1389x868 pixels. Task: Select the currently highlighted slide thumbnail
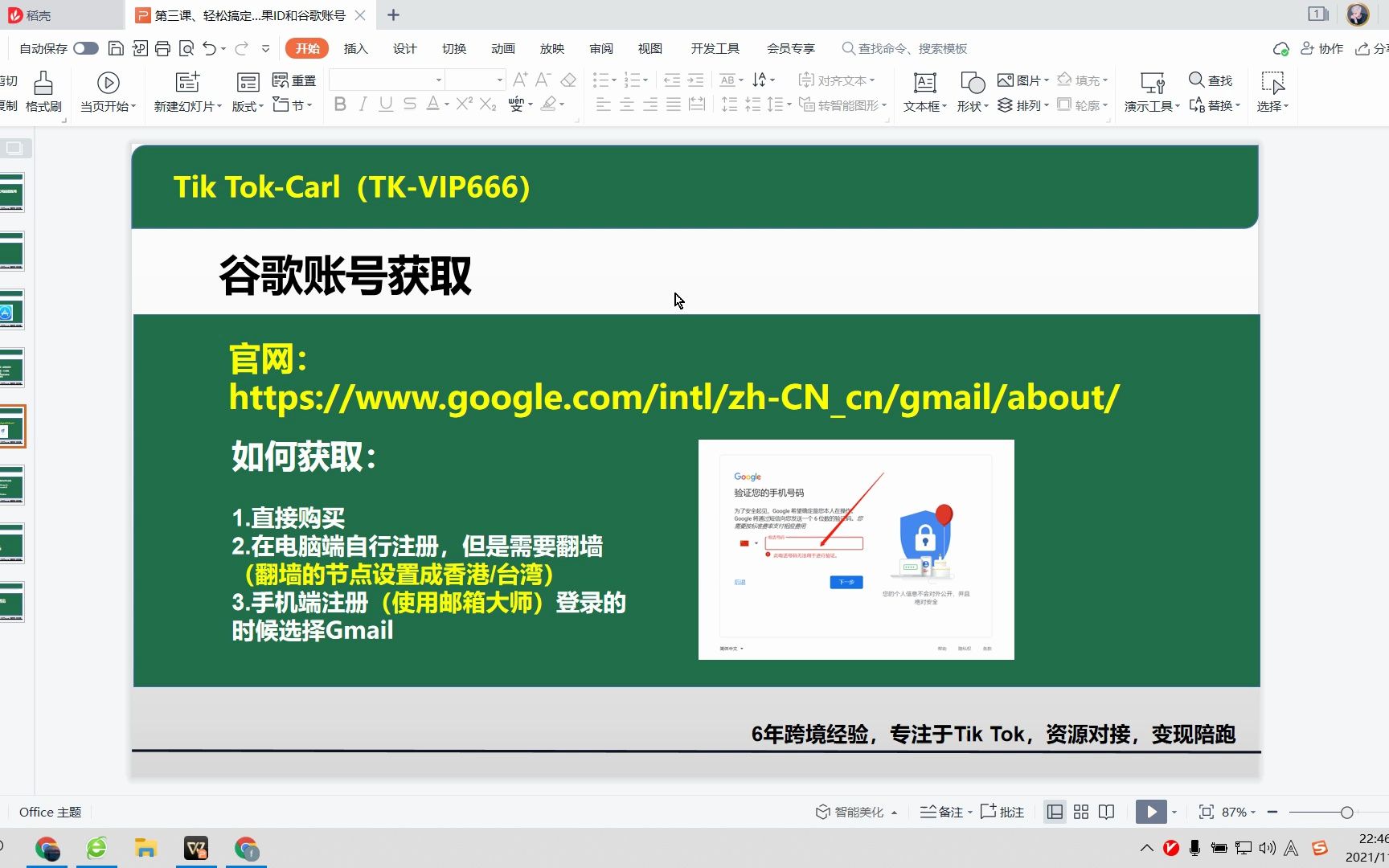point(12,426)
